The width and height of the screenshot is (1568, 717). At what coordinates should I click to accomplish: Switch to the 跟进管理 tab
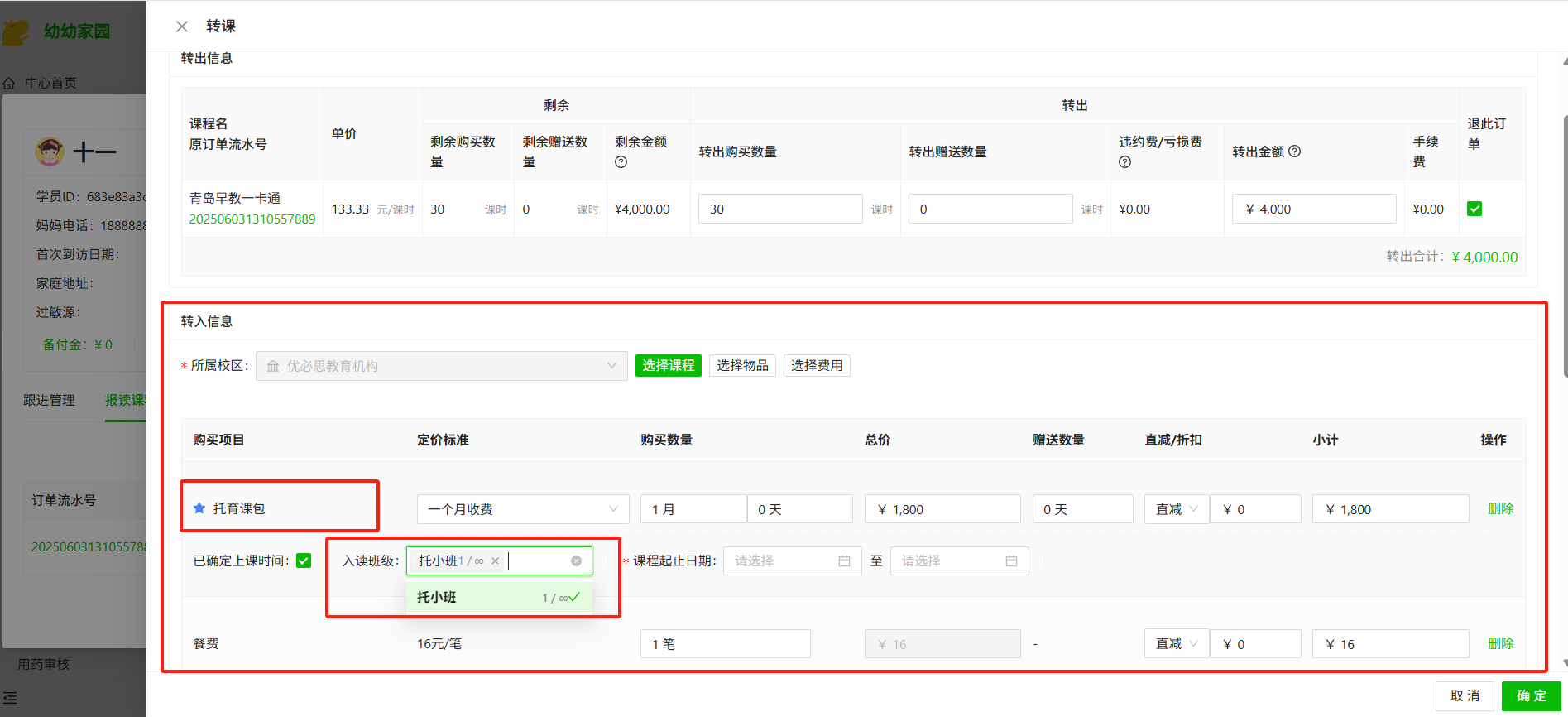click(x=49, y=401)
